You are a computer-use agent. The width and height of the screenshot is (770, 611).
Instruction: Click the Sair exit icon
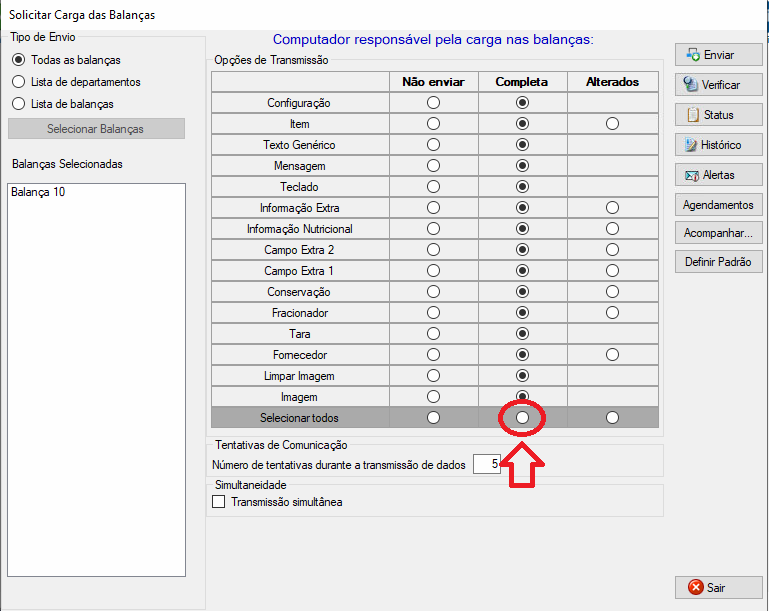[695, 587]
